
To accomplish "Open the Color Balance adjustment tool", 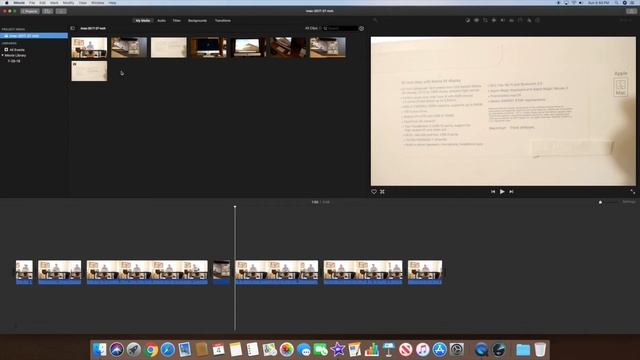I will 468,20.
